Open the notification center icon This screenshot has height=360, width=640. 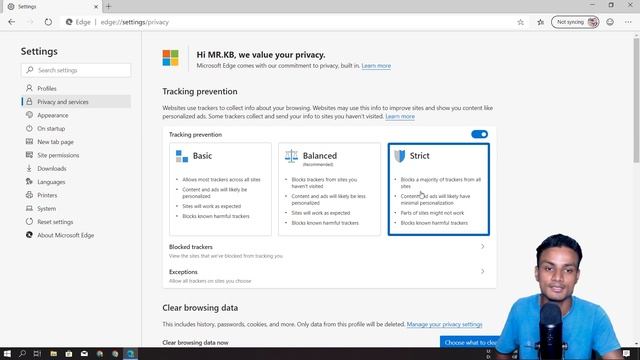tap(627, 354)
